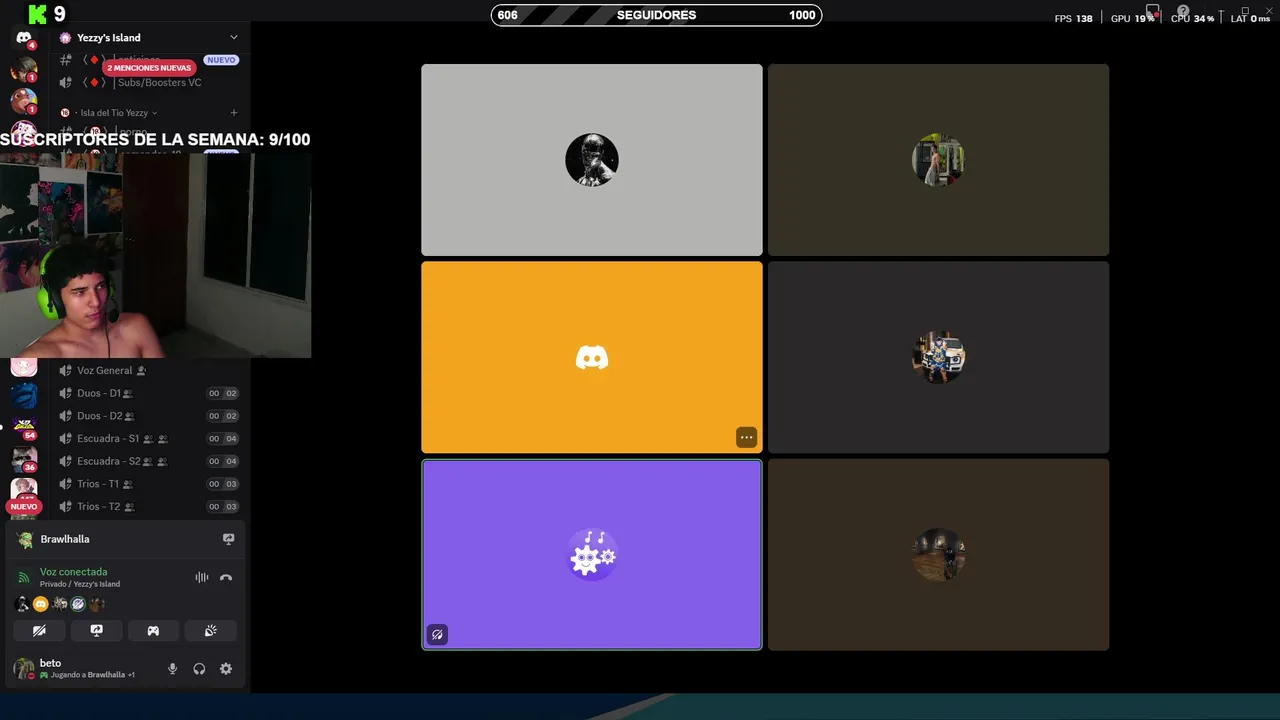Focus the middle-right dark gray participant tile

[938, 357]
